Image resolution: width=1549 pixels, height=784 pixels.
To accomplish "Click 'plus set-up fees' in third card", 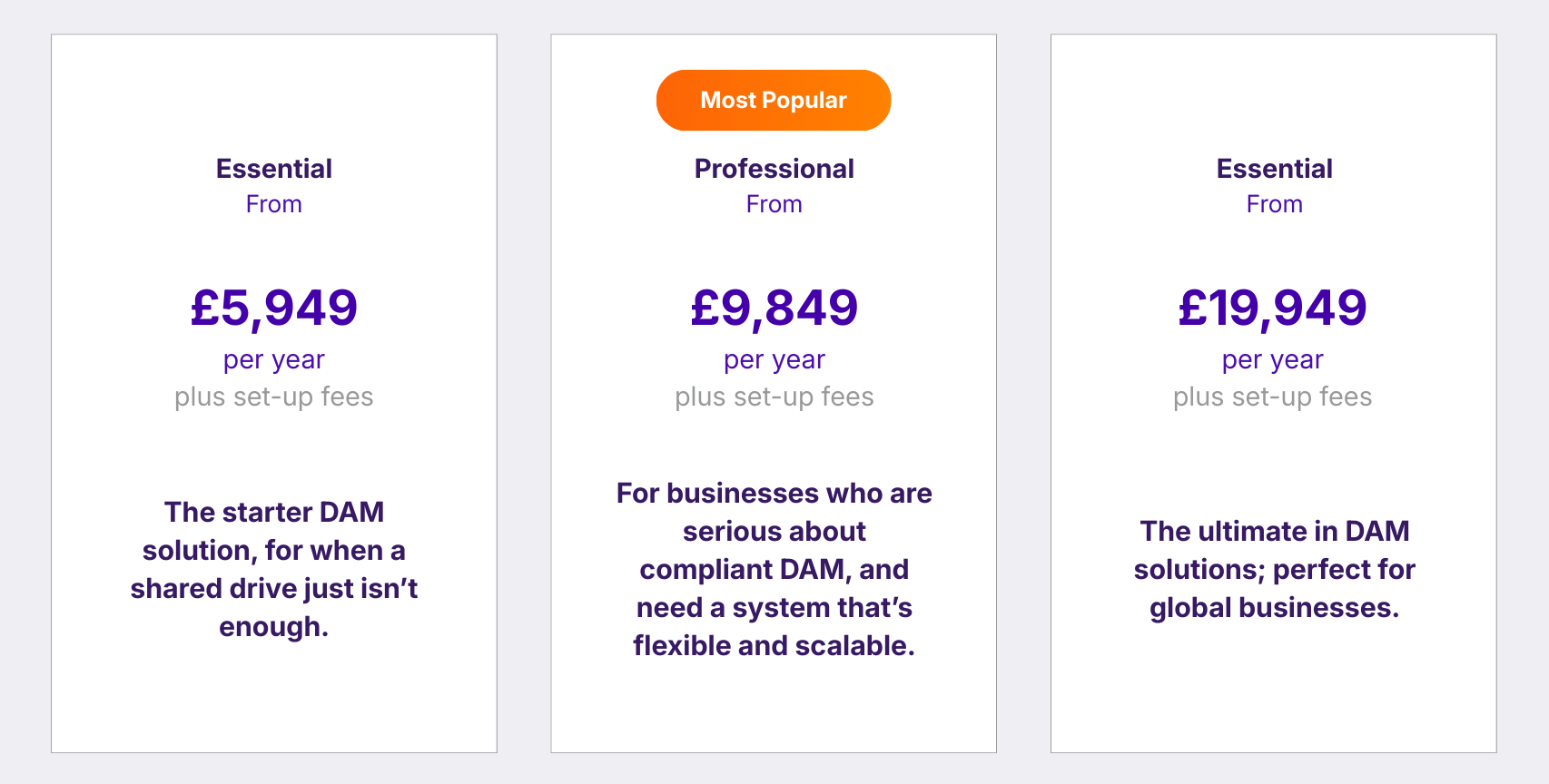I will click(x=1273, y=397).
